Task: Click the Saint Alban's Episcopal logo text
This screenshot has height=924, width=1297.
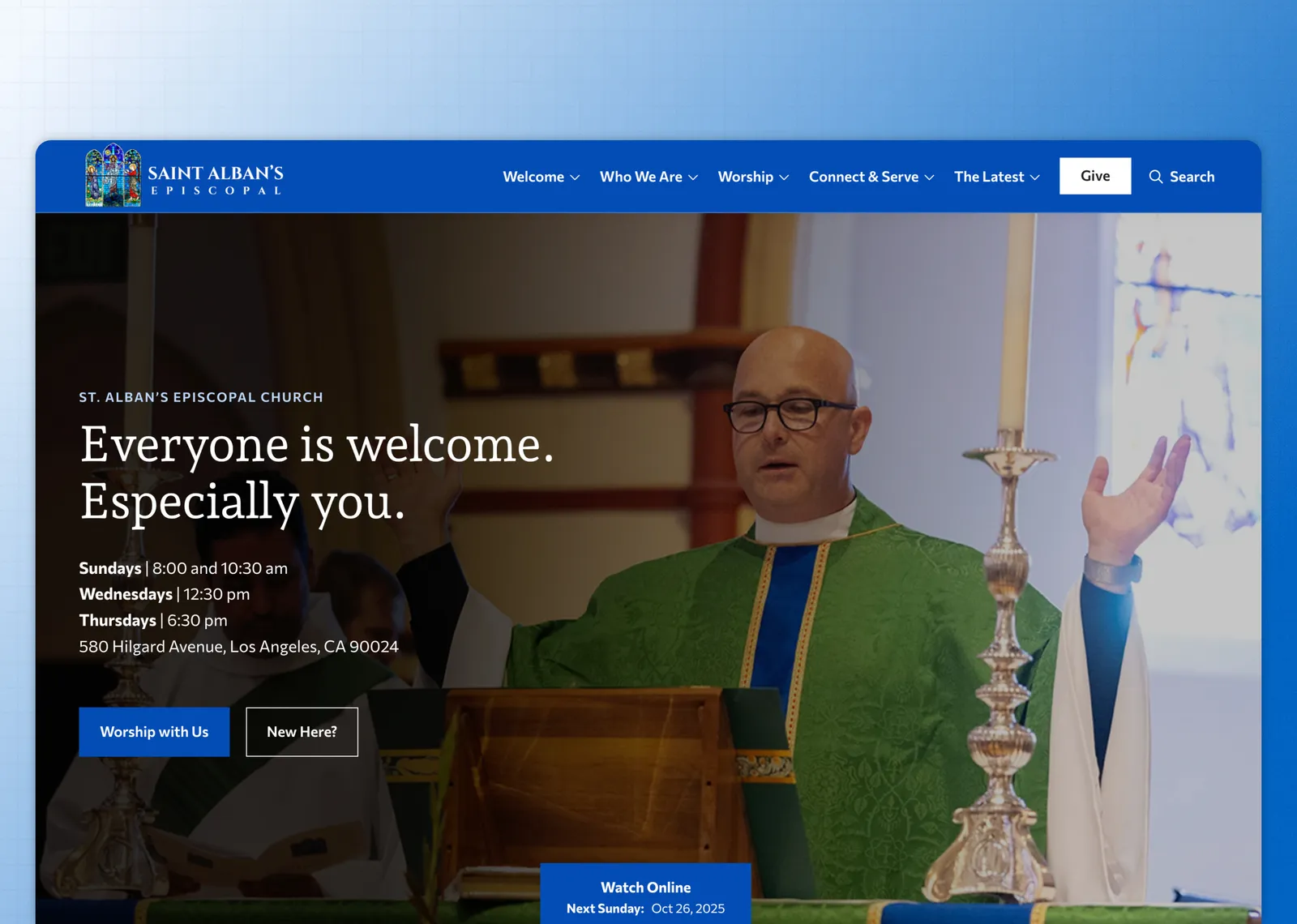Action: [x=216, y=180]
